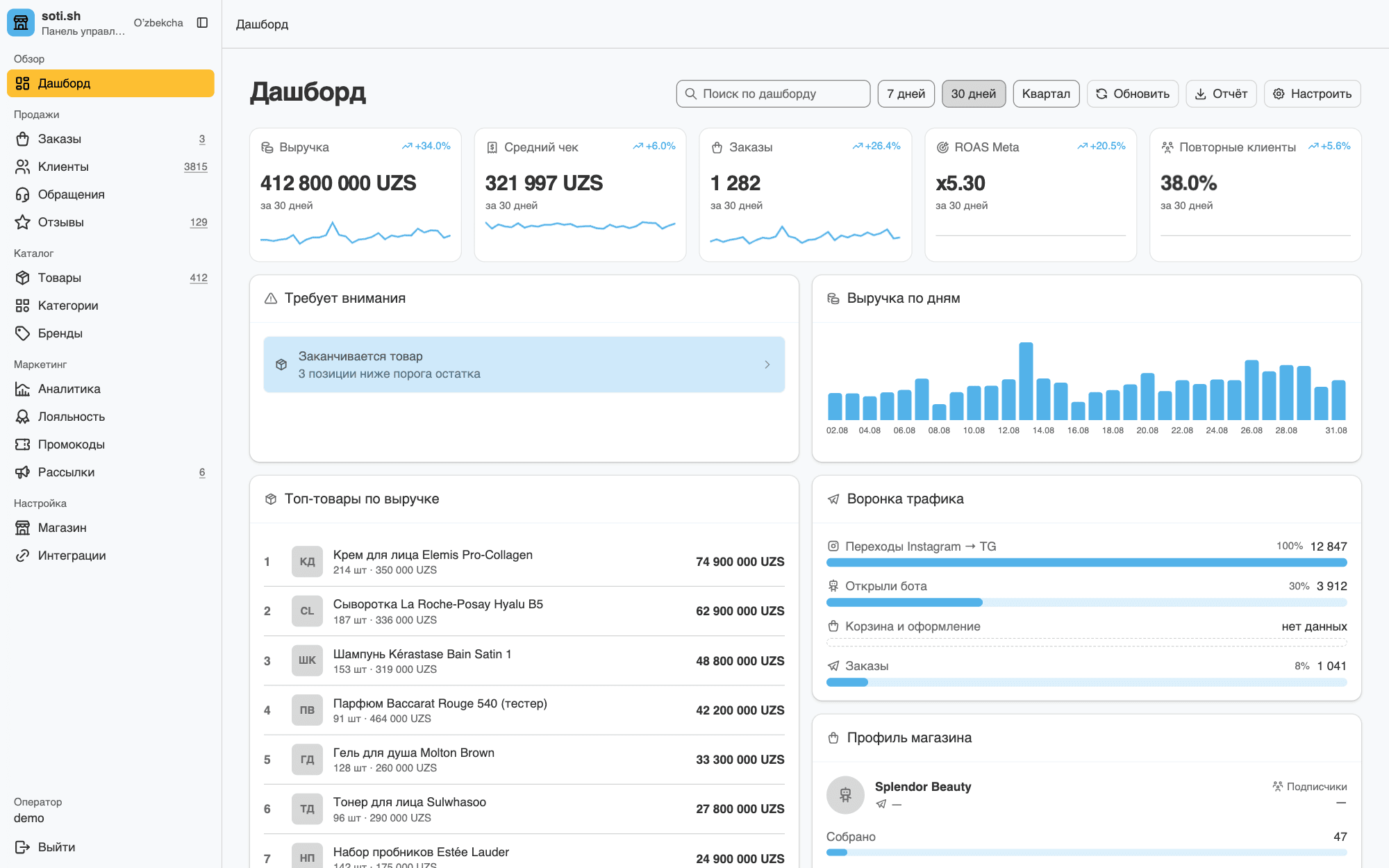The height and width of the screenshot is (868, 1389).
Task: Select the 7 дней period
Action: click(x=906, y=94)
